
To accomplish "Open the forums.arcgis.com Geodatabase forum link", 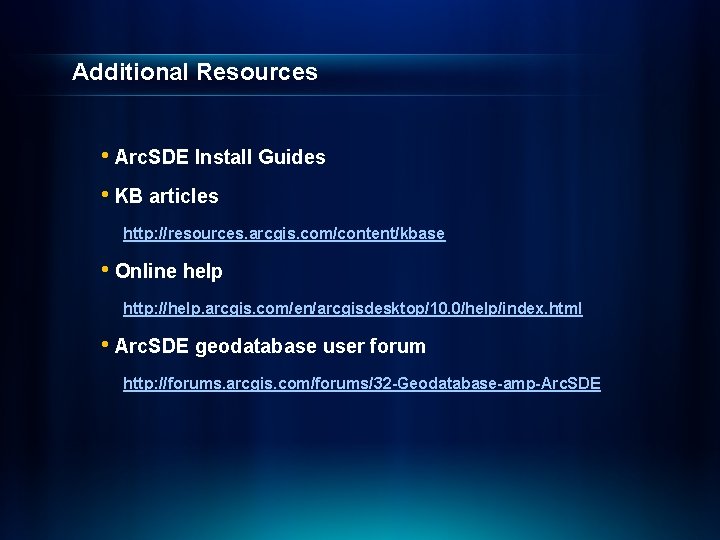I will pos(362,383).
